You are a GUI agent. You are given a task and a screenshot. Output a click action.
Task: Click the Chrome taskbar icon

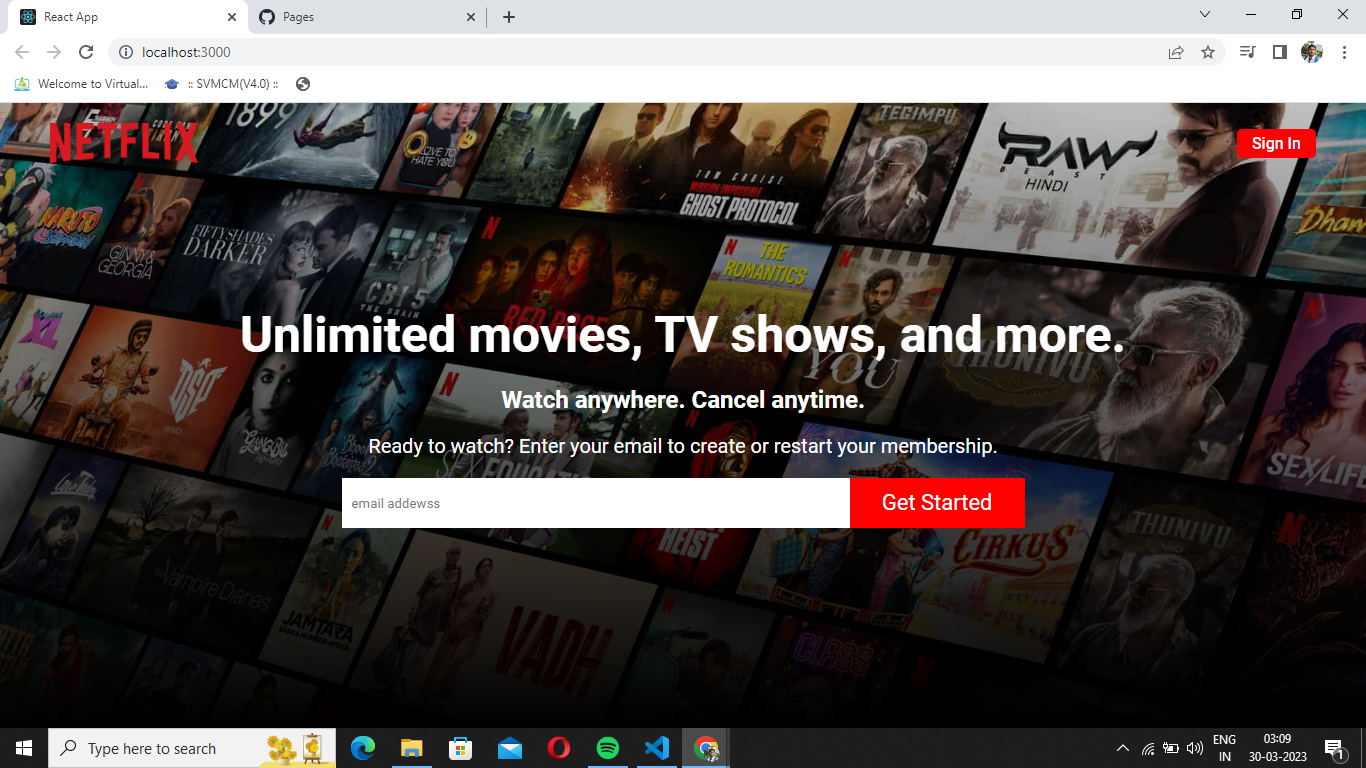coord(706,748)
